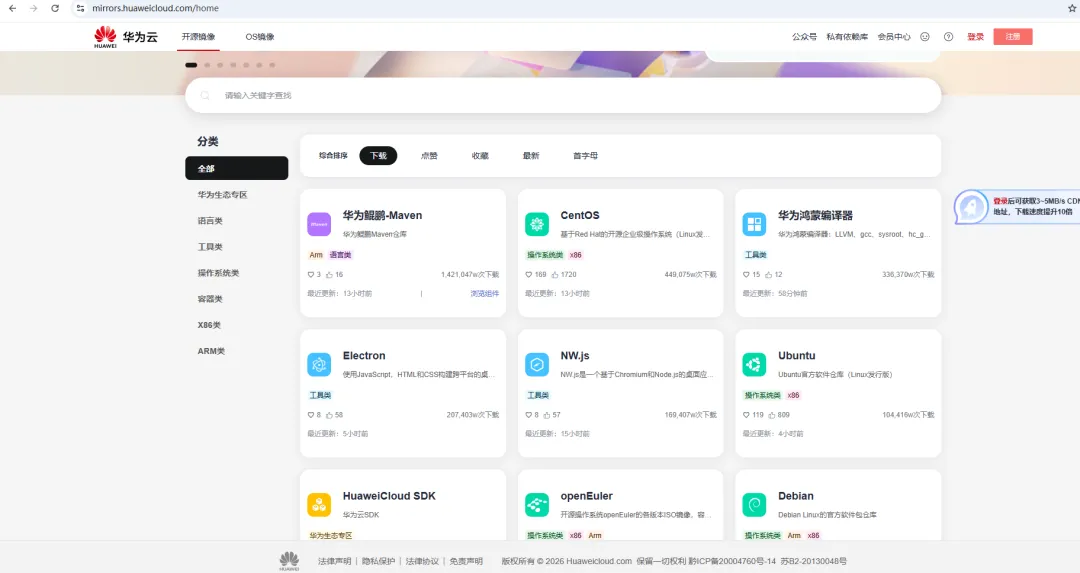Click the 注册 register button
The width and height of the screenshot is (1080, 573).
pyautogui.click(x=1012, y=37)
